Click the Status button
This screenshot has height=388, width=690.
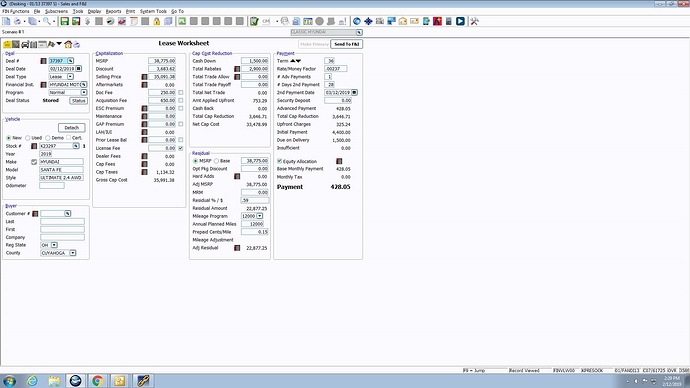pyautogui.click(x=78, y=101)
